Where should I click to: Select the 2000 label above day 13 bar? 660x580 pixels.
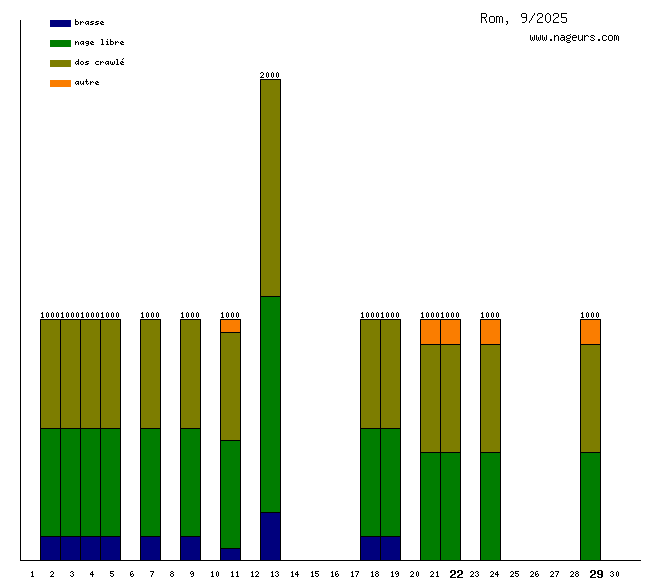click(270, 75)
